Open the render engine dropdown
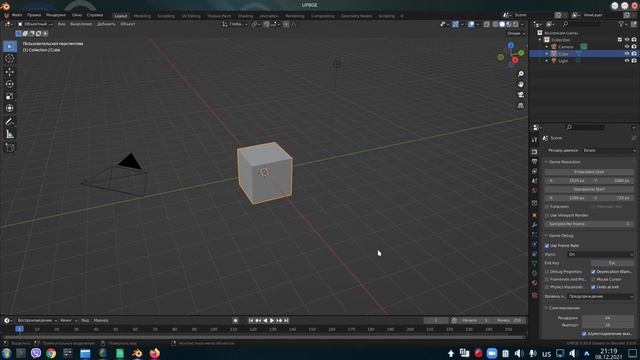 pos(609,151)
